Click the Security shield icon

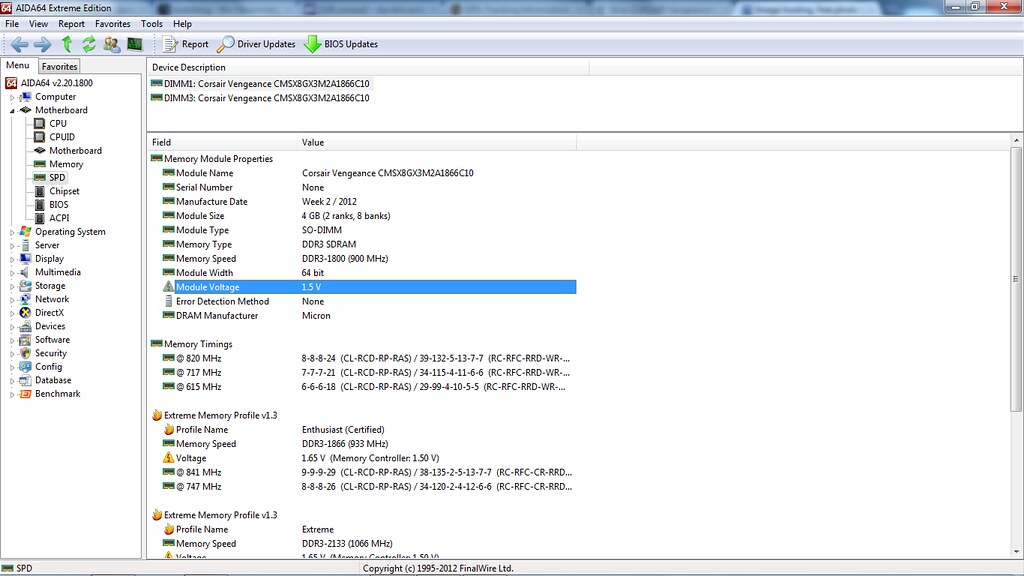pos(25,353)
